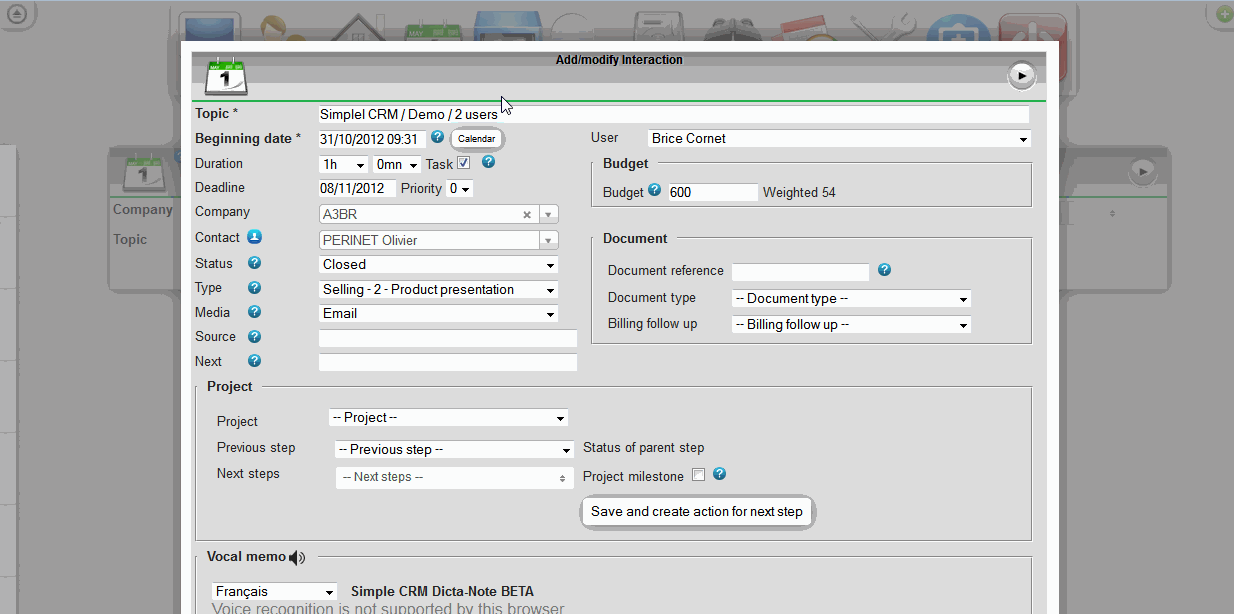The width and height of the screenshot is (1234, 614).
Task: Open the Previous step dropdown
Action: click(454, 450)
